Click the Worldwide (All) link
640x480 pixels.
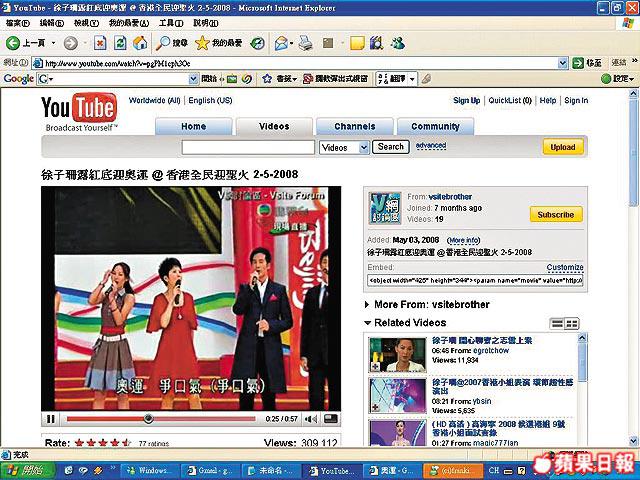pyautogui.click(x=154, y=100)
